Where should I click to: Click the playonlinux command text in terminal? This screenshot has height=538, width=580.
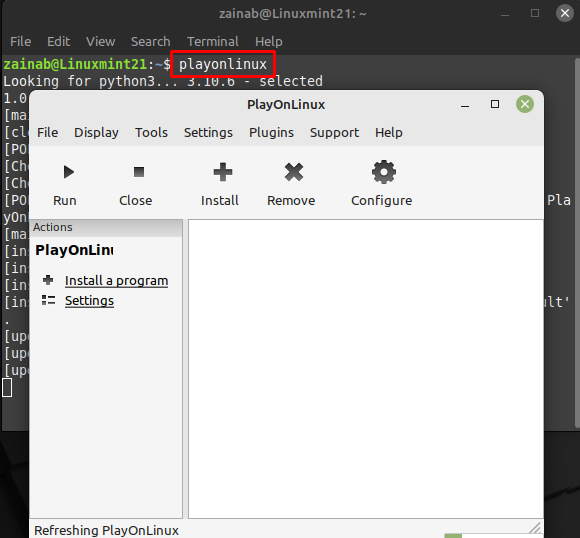click(223, 64)
